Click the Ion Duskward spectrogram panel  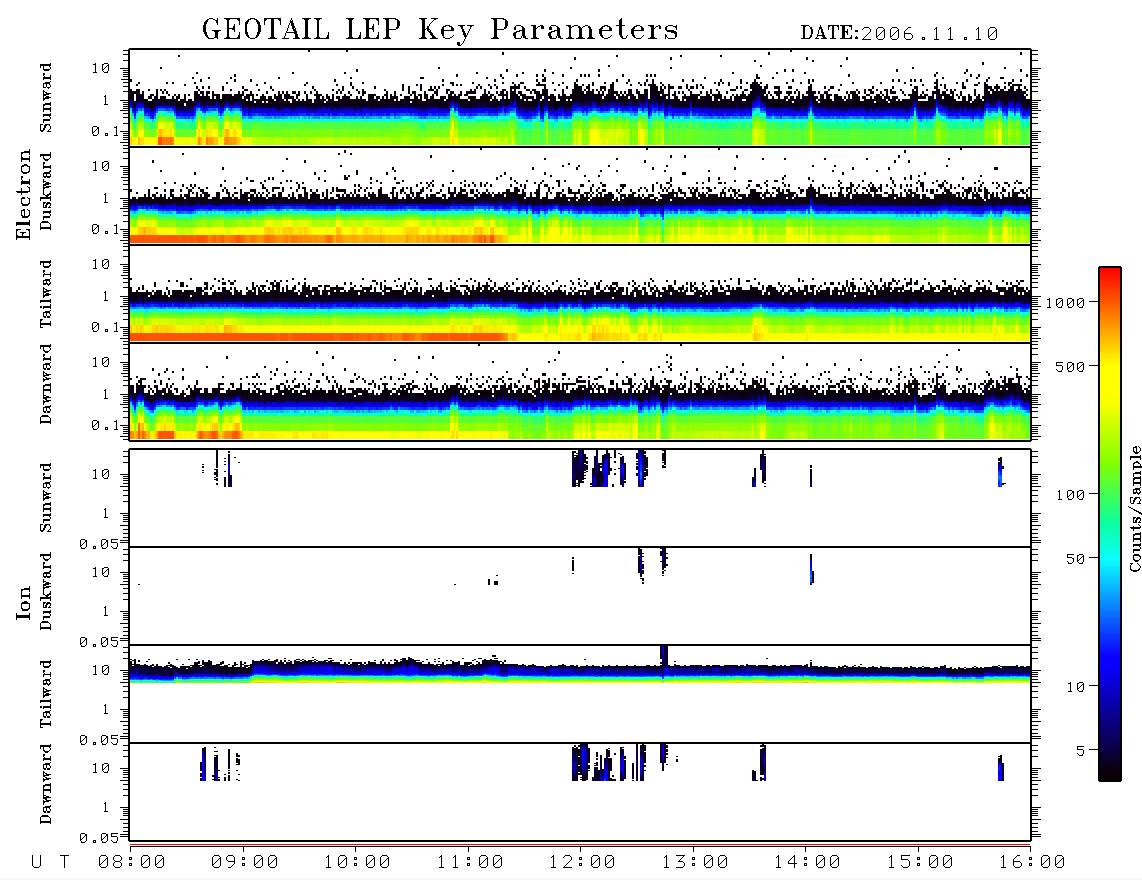click(580, 596)
